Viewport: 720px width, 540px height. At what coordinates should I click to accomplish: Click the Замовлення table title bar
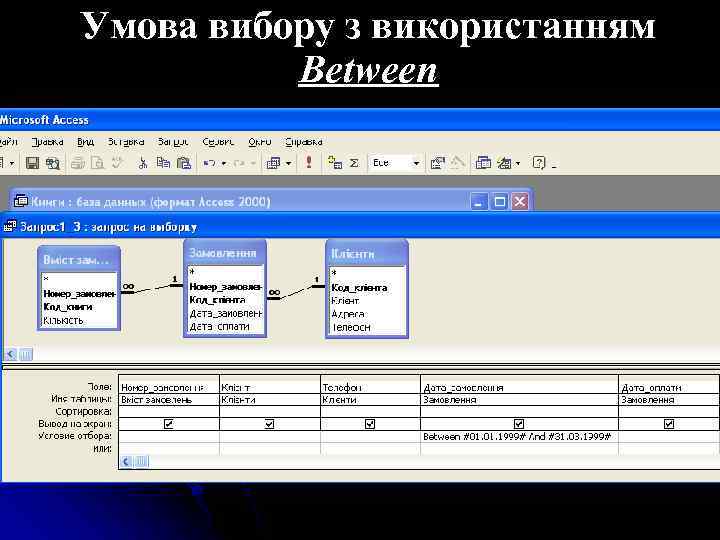[225, 253]
